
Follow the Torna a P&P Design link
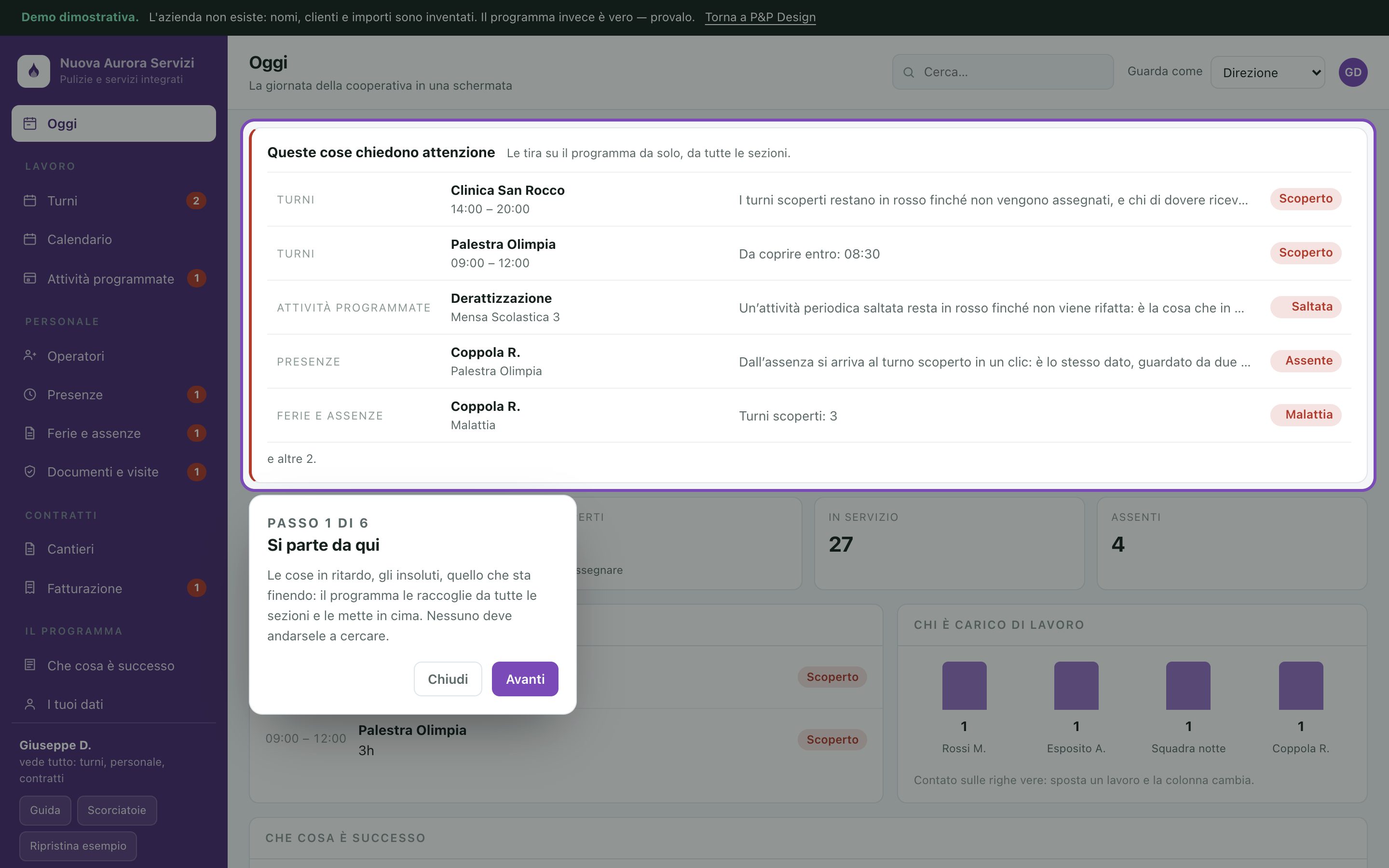pos(760,17)
